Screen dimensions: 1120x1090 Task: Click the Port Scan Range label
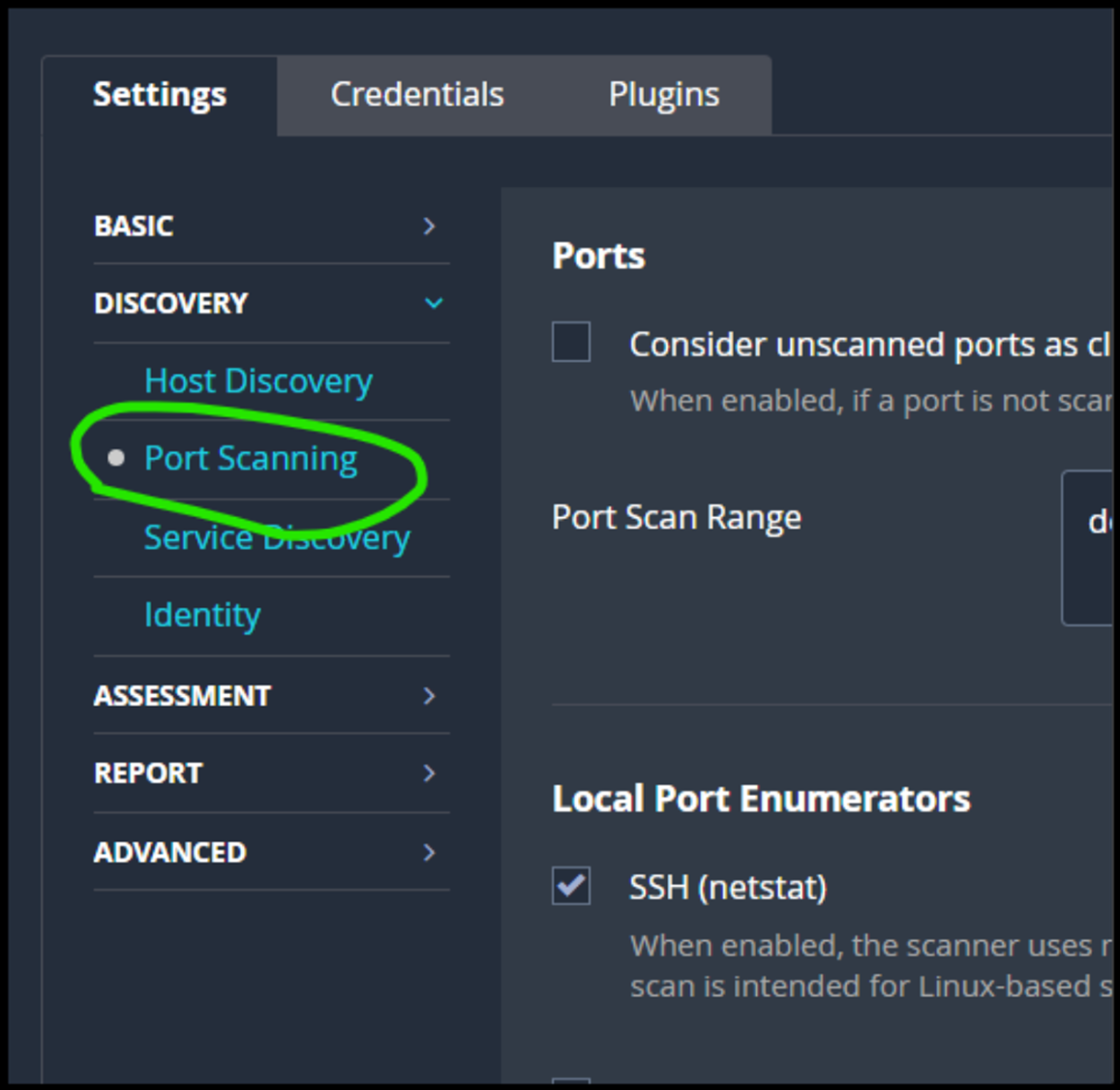tap(677, 517)
